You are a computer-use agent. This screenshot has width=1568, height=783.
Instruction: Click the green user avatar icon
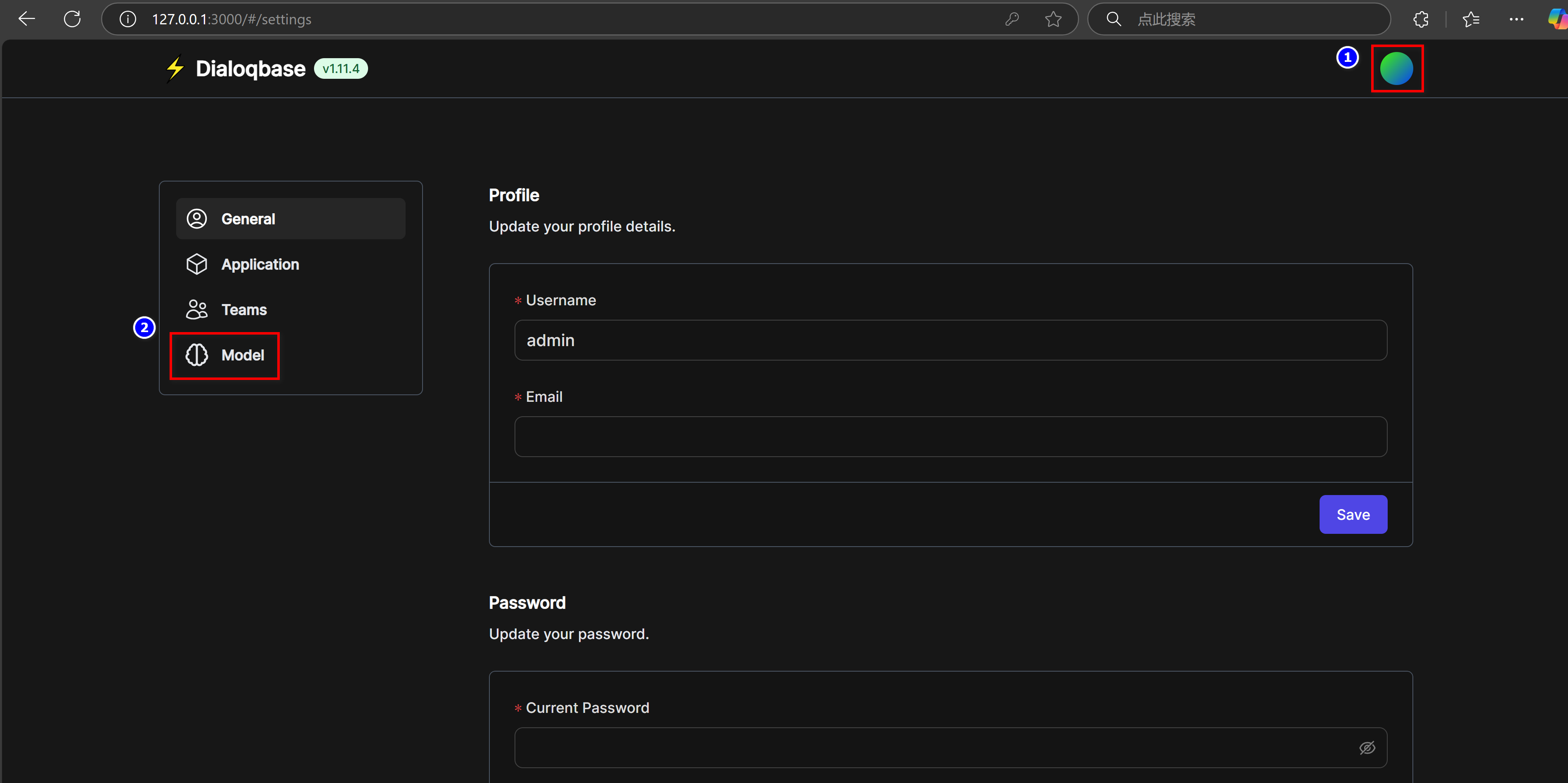[1396, 68]
